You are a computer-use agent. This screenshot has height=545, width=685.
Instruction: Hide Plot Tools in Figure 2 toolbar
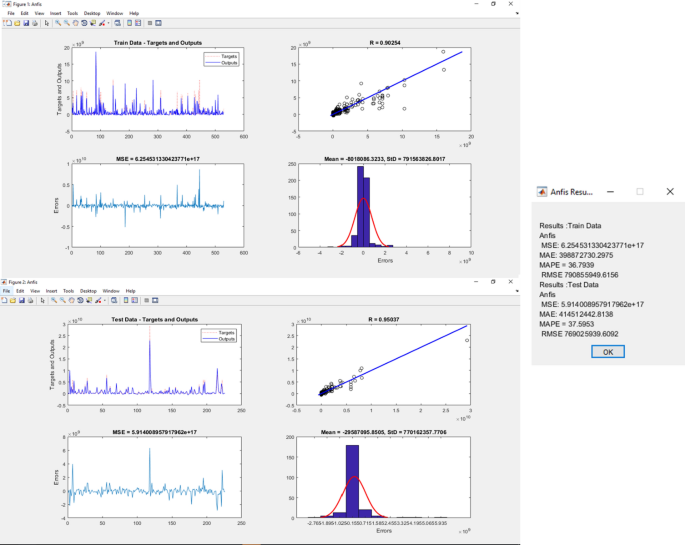click(x=146, y=300)
